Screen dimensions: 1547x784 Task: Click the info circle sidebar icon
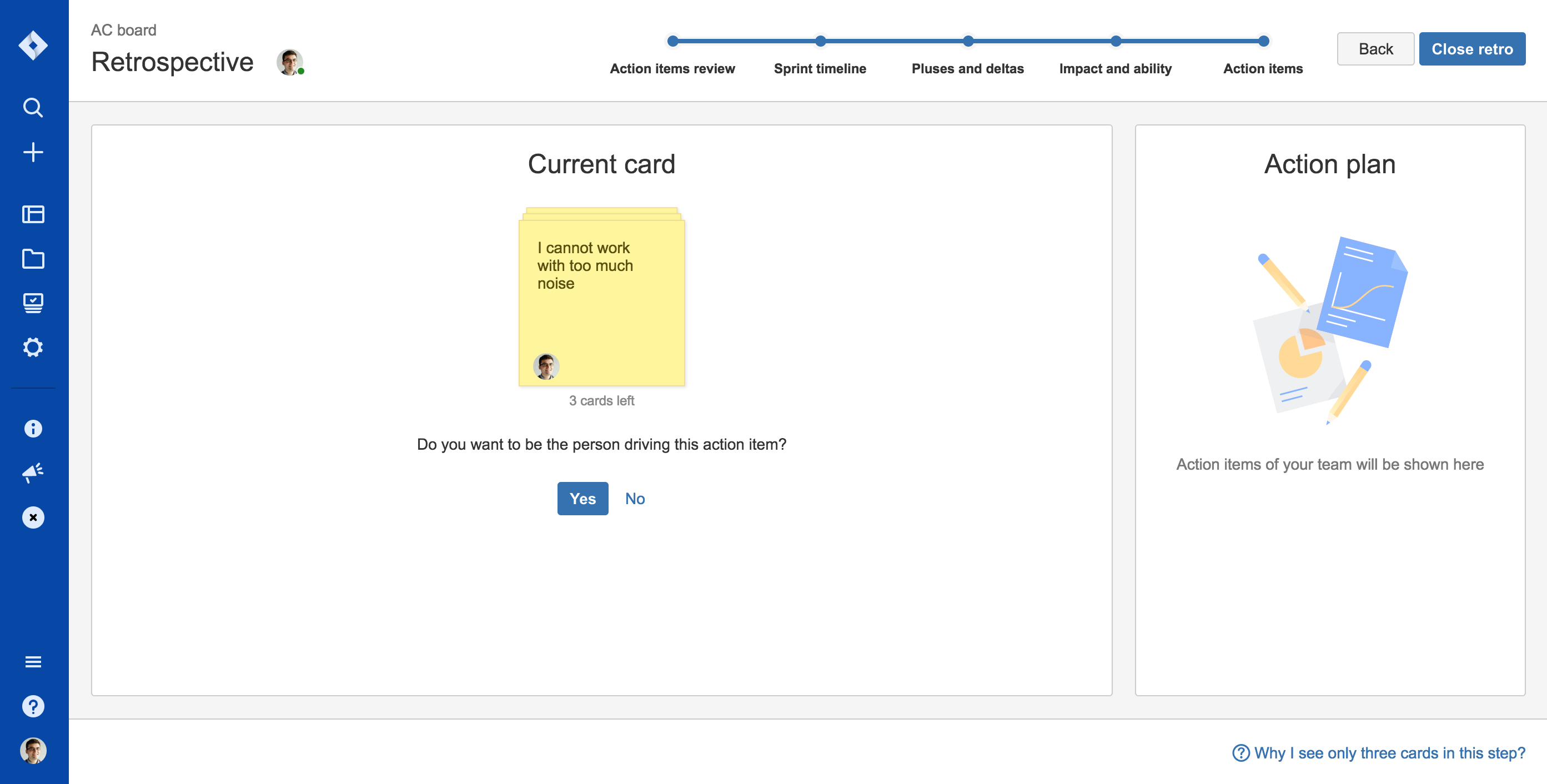(33, 429)
